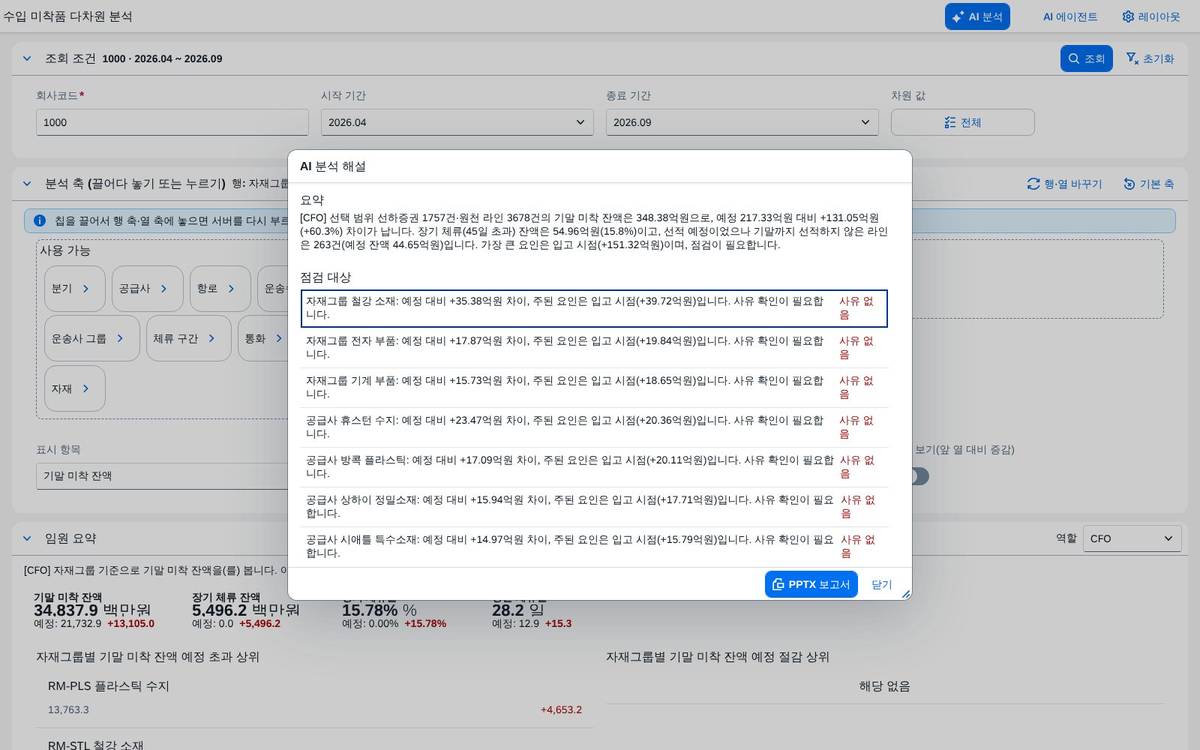Screen dimensions: 1200x750
Task: Click the chevron on 자재 chip
Action: coord(85,388)
